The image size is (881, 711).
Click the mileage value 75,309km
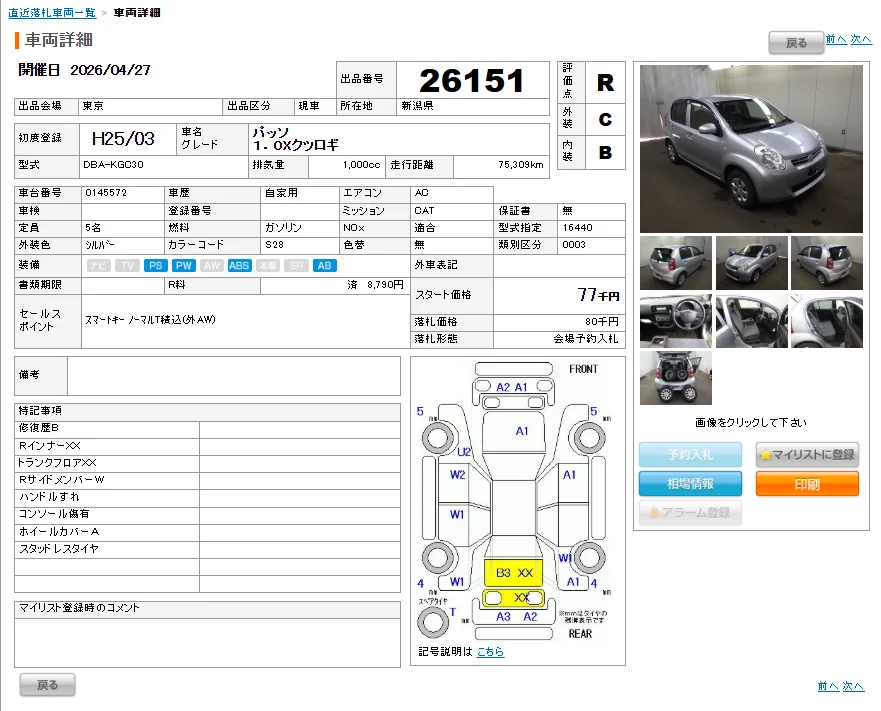click(x=521, y=165)
